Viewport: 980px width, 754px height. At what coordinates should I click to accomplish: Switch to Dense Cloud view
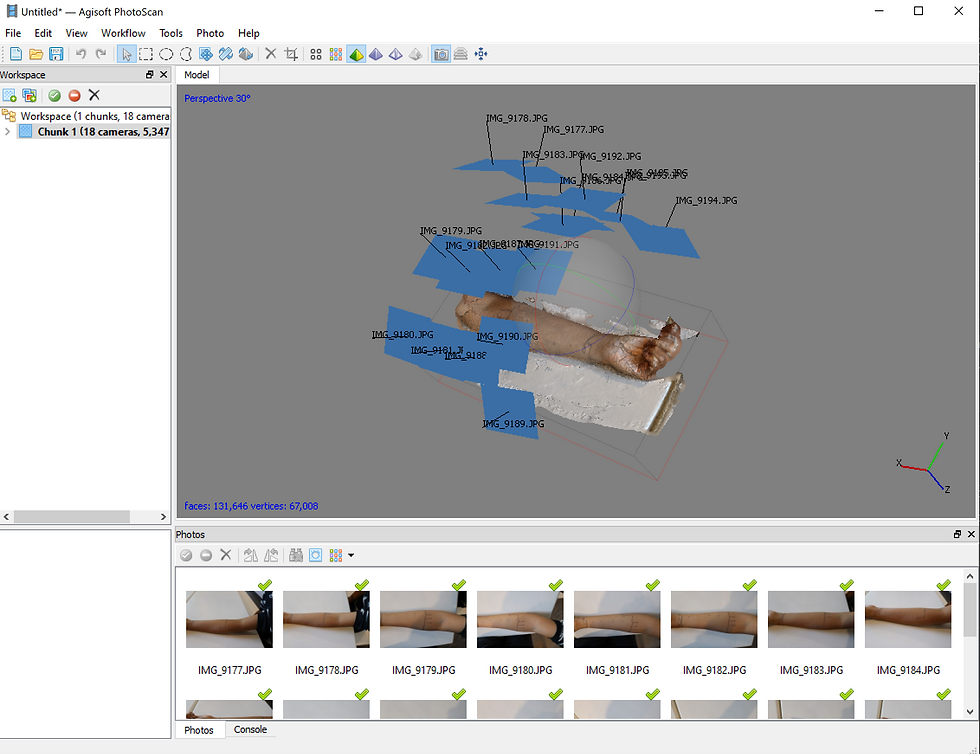pos(336,54)
